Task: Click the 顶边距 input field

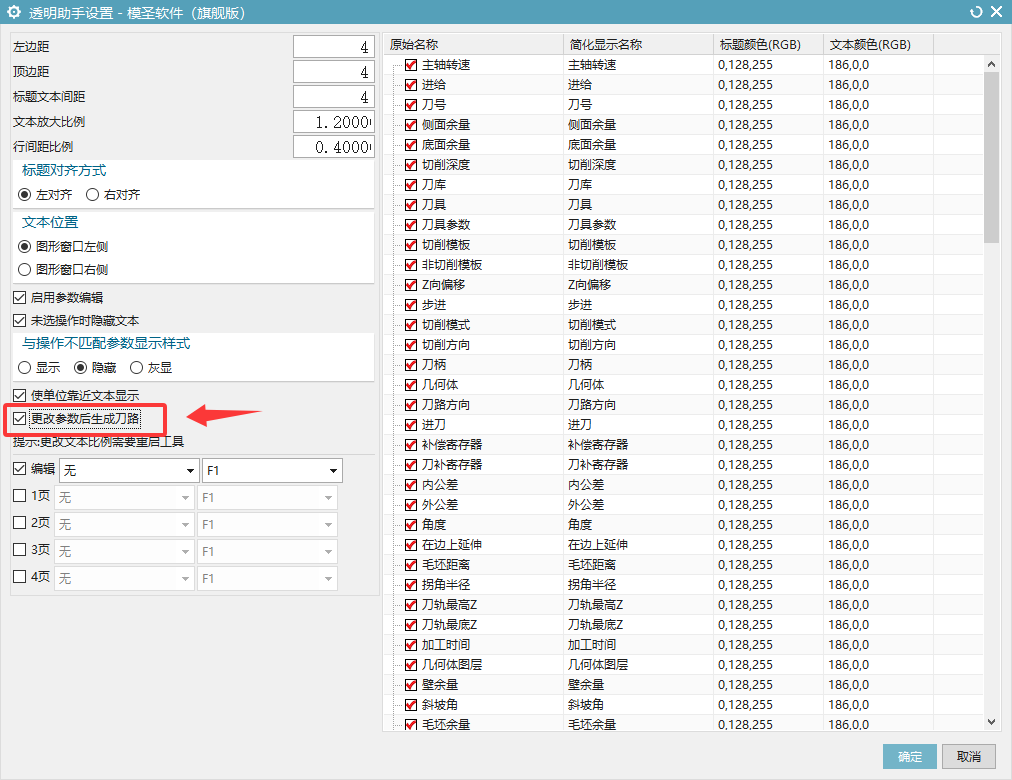Action: [x=334, y=72]
